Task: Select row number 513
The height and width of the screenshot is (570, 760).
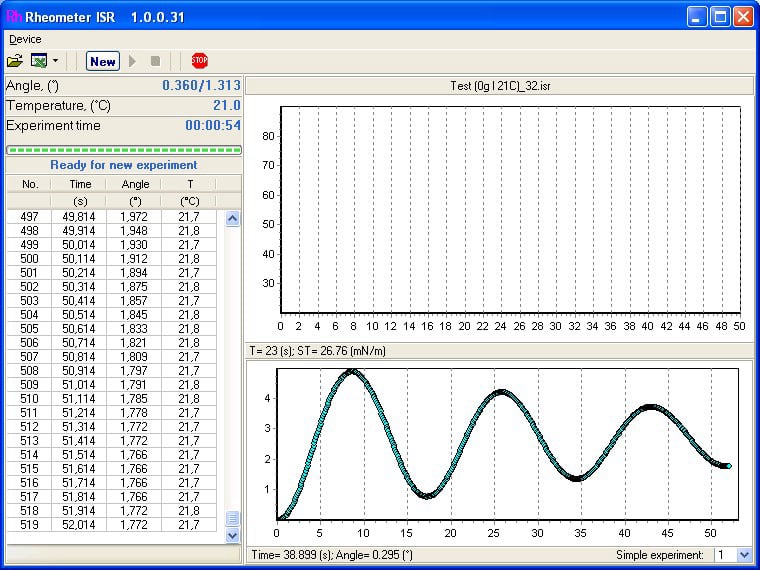Action: click(29, 441)
